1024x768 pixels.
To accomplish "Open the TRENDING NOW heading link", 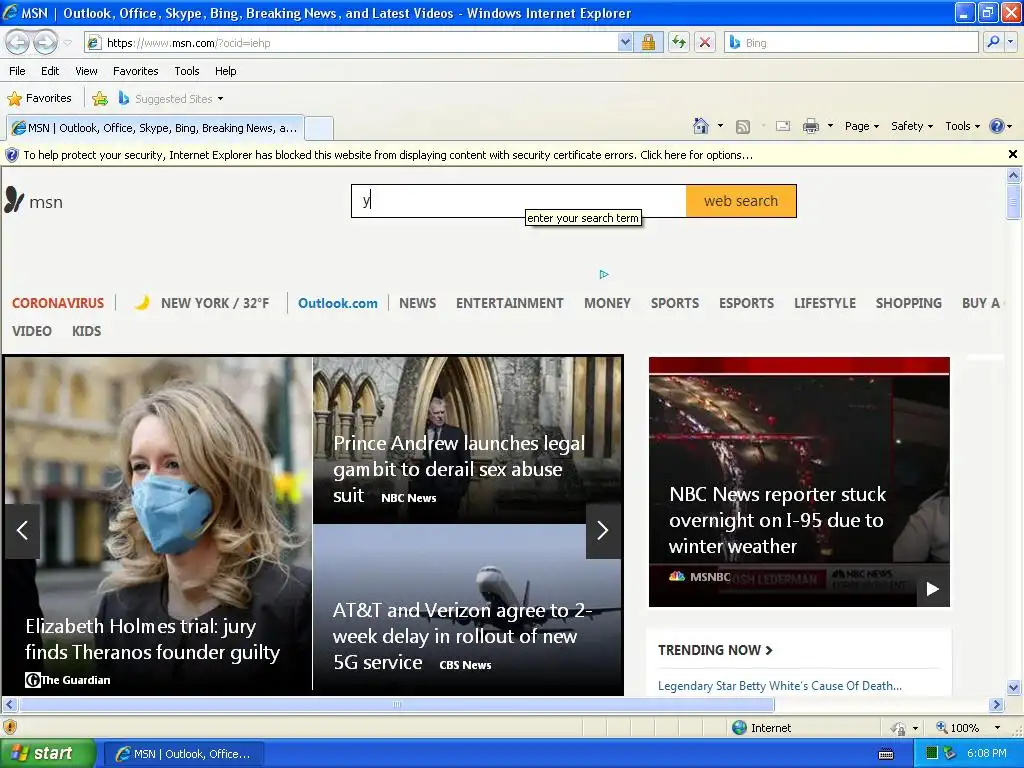I will 715,650.
